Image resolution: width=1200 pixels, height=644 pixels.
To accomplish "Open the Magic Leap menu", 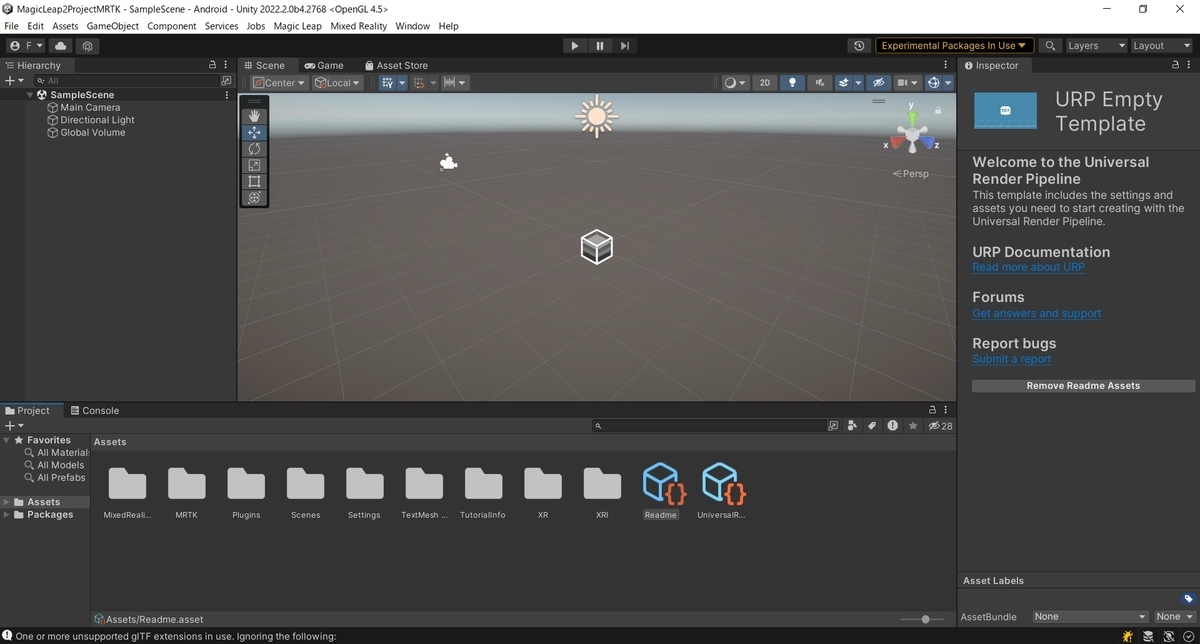I will [297, 26].
